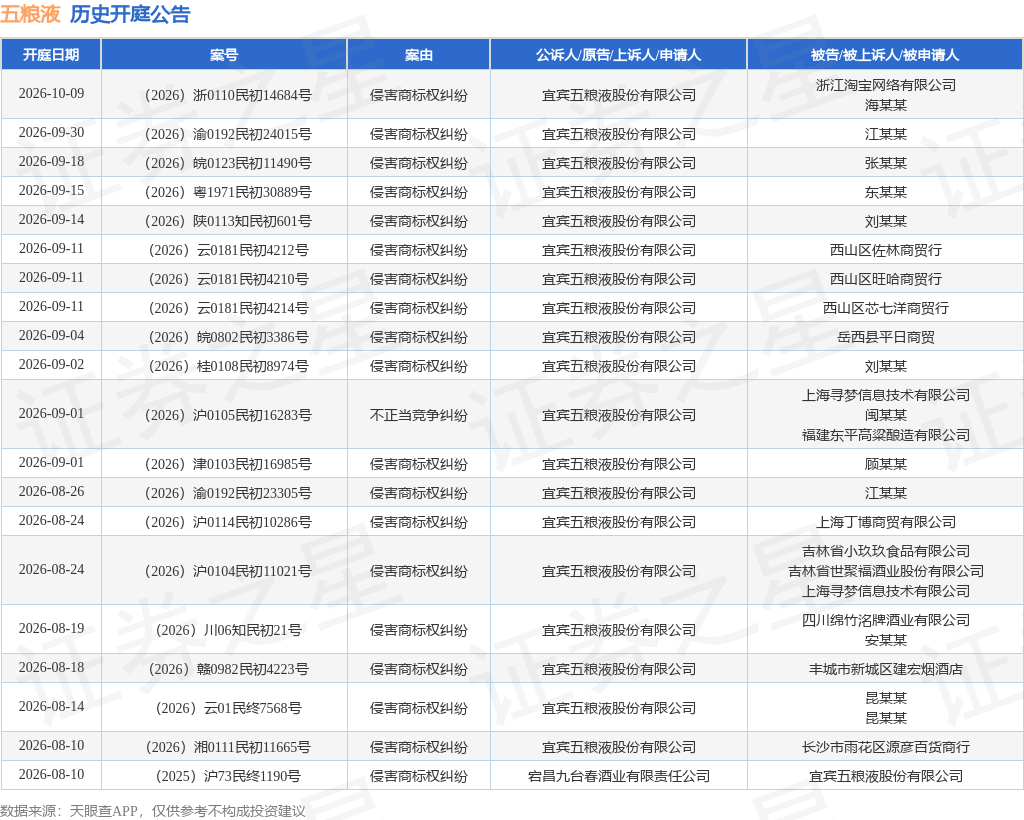
Task: Click the 案由 column header
Action: tap(419, 55)
